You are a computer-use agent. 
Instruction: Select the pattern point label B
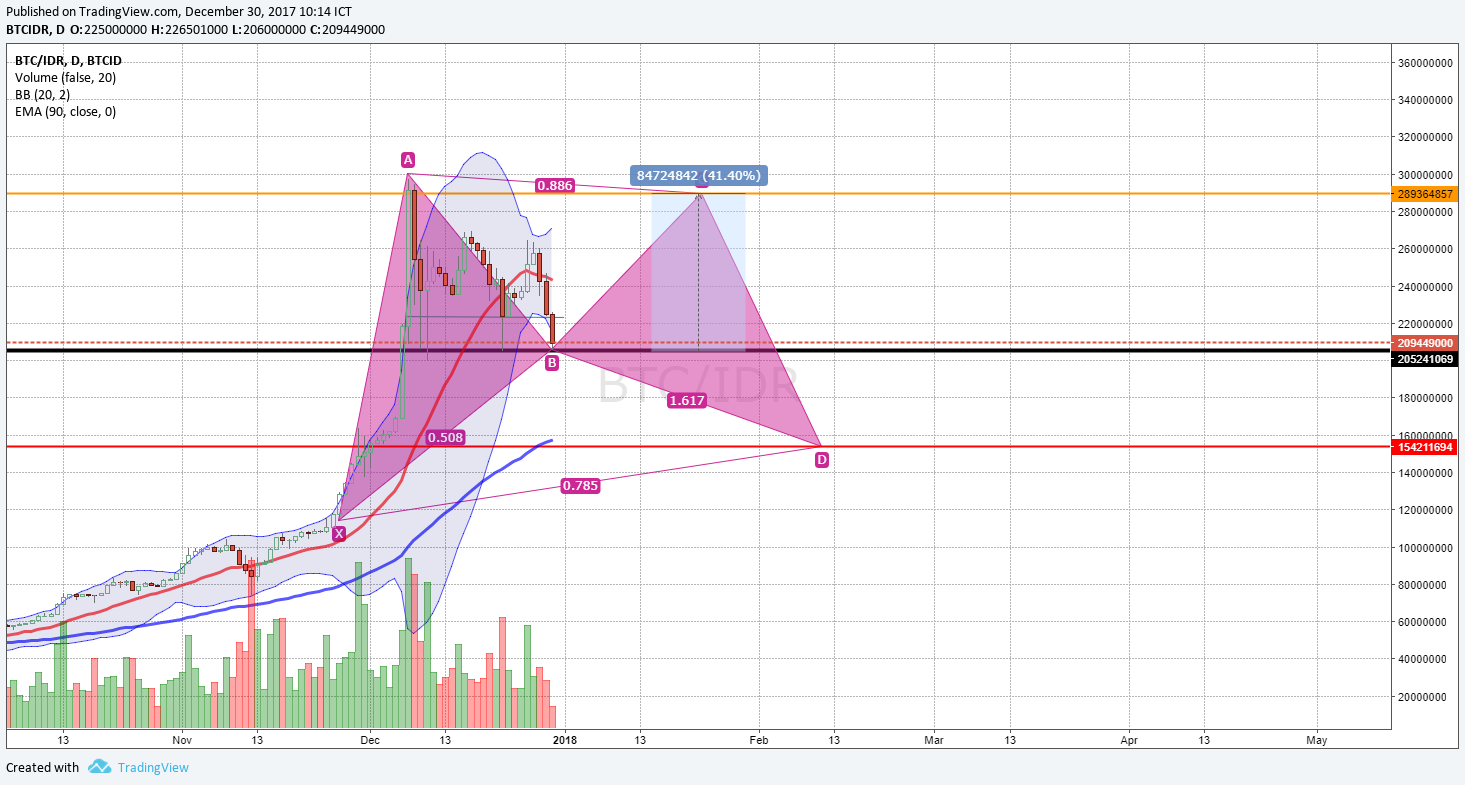coord(551,363)
